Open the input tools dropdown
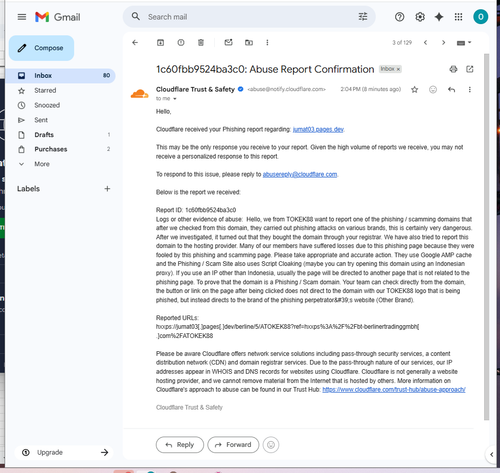 464,43
